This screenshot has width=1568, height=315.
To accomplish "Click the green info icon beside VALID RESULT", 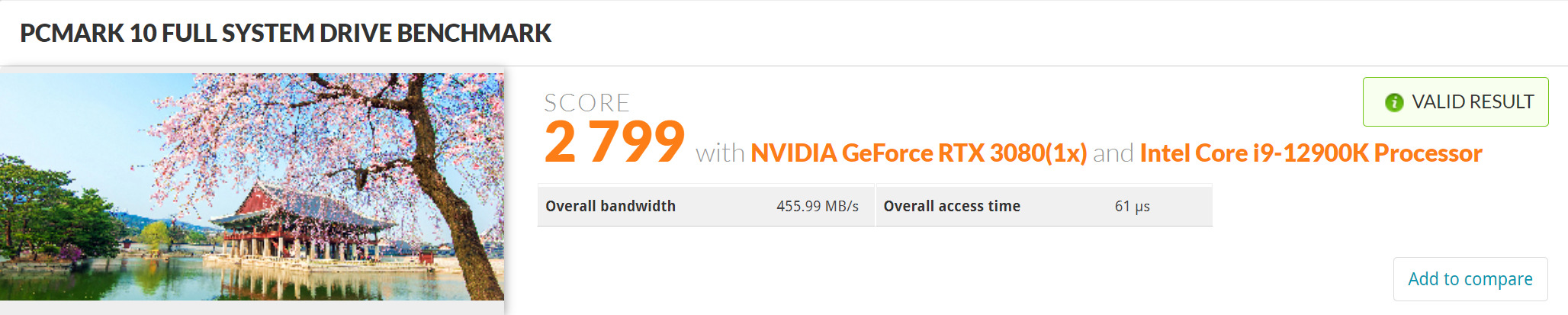I will [x=1394, y=102].
